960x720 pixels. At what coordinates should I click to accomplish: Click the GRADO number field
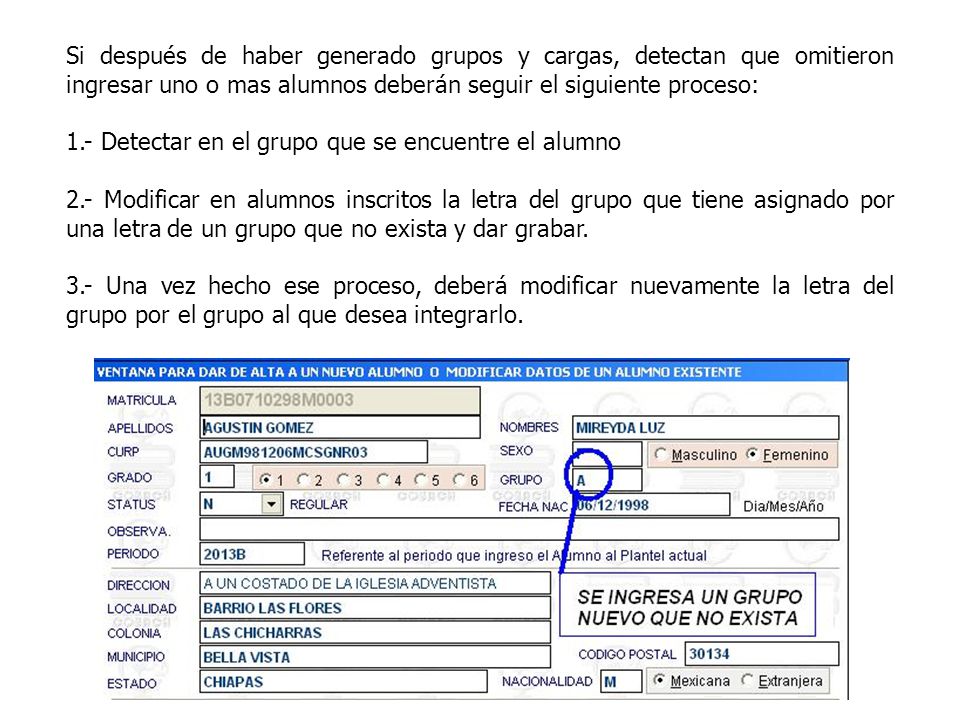coord(217,477)
